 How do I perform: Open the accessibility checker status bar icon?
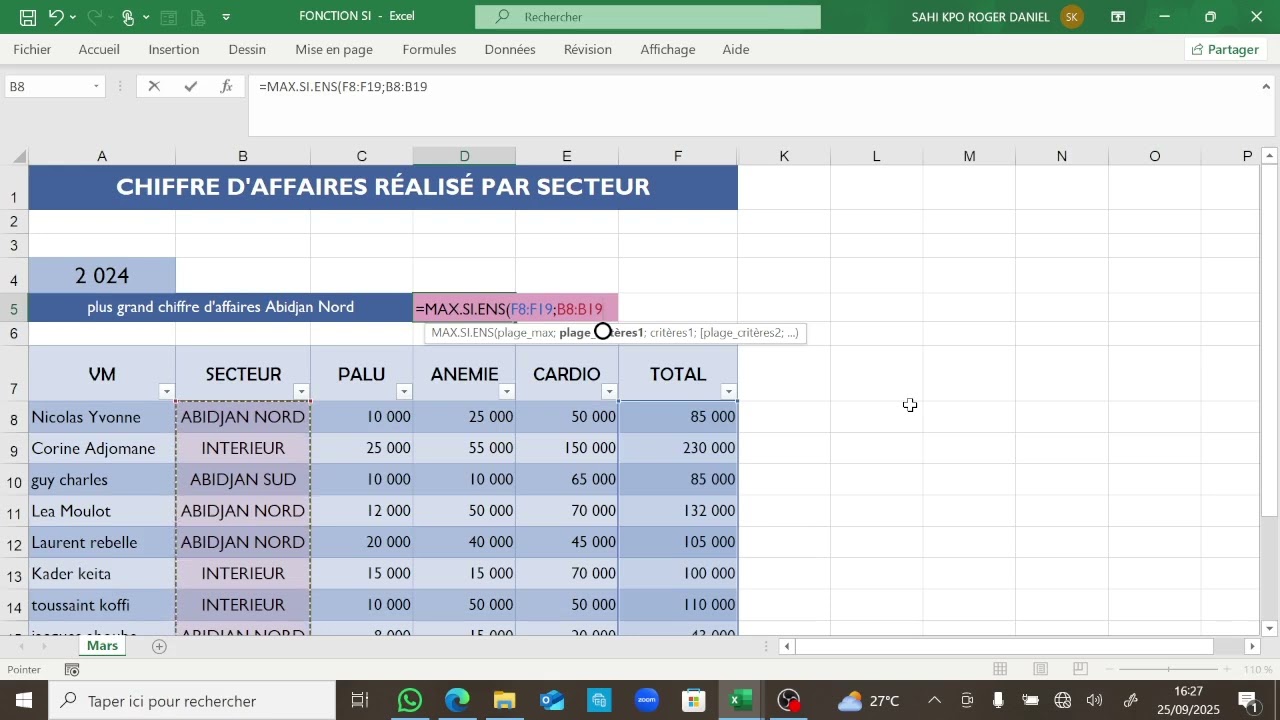(72, 670)
